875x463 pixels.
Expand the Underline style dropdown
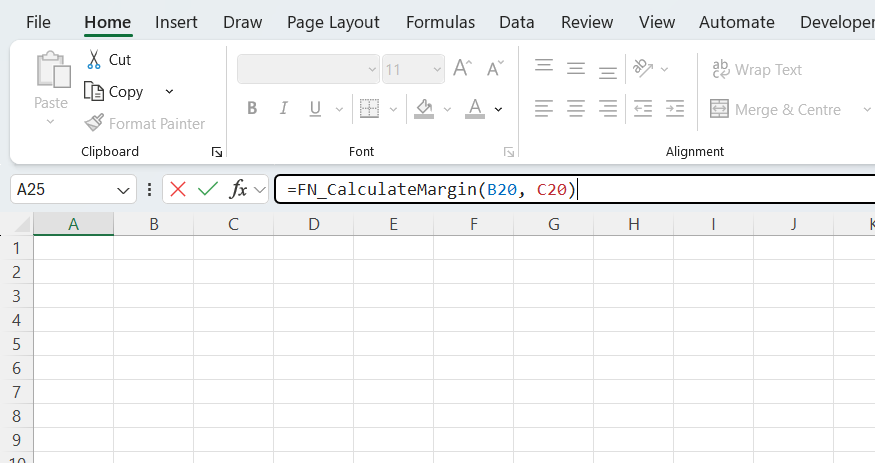(339, 109)
